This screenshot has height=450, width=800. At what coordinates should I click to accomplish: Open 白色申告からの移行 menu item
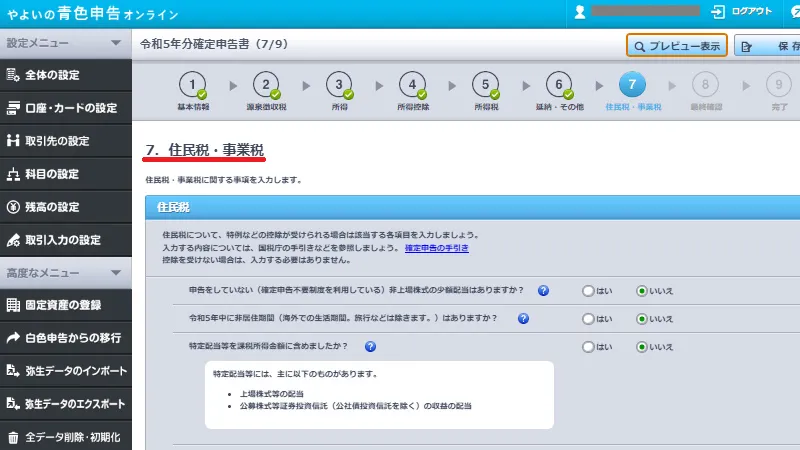pyautogui.click(x=66, y=337)
